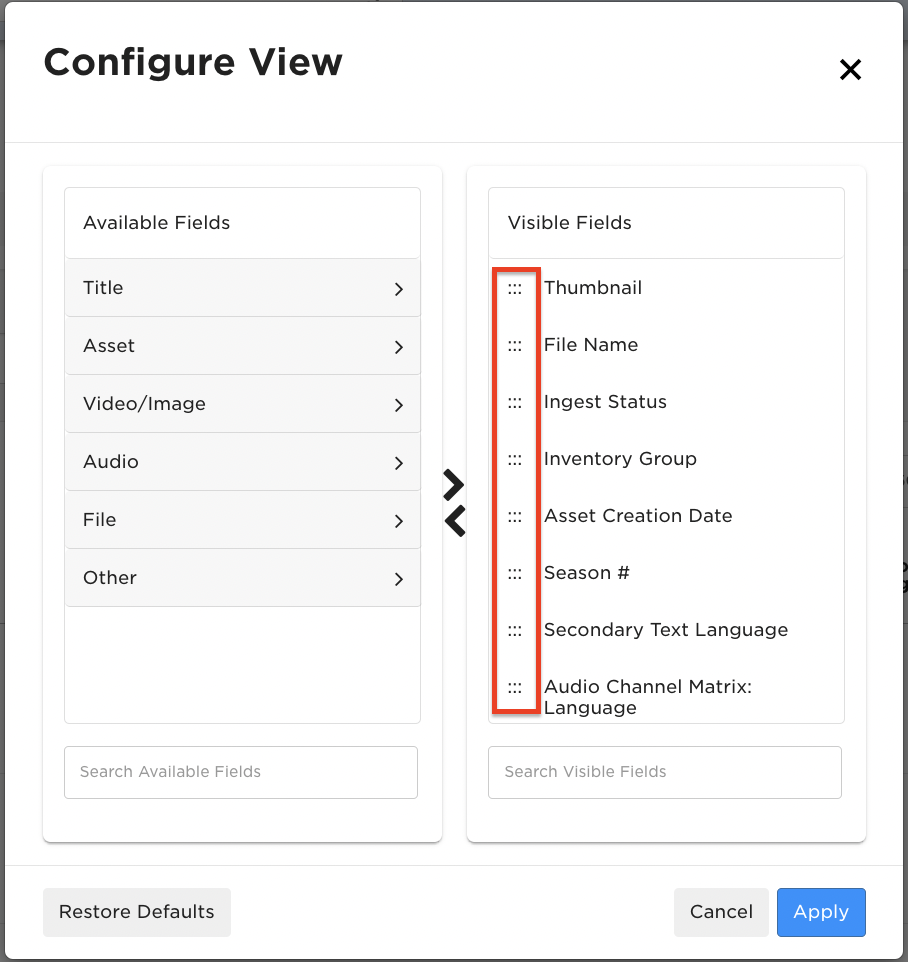Select the drag handle next to Season #
This screenshot has width=908, height=962.
(515, 574)
